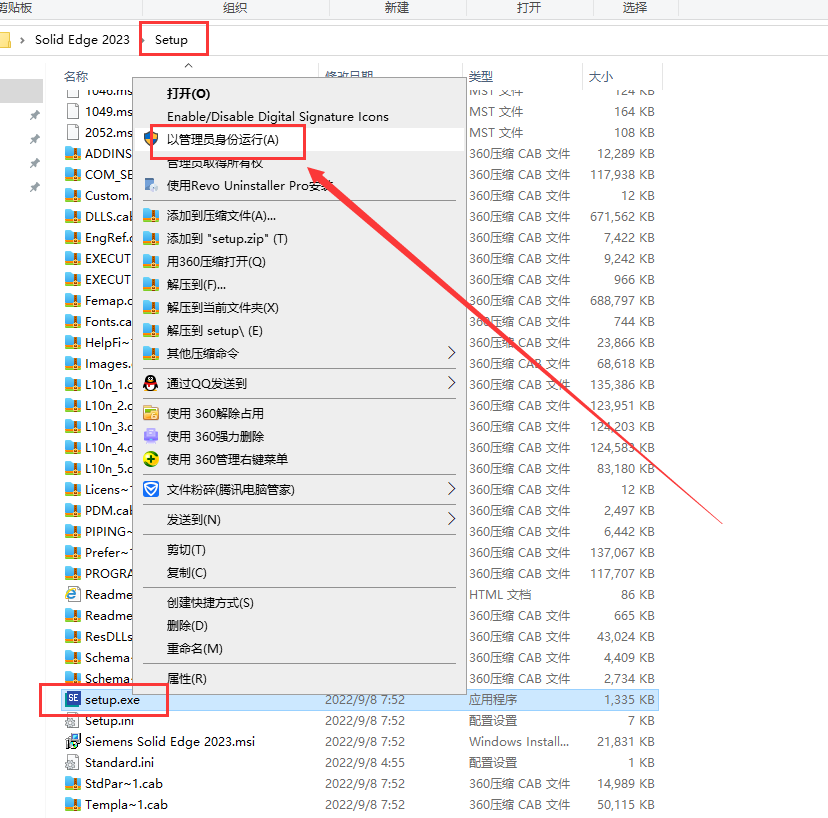Click the Revo Uninstaller Pro icon

point(151,185)
